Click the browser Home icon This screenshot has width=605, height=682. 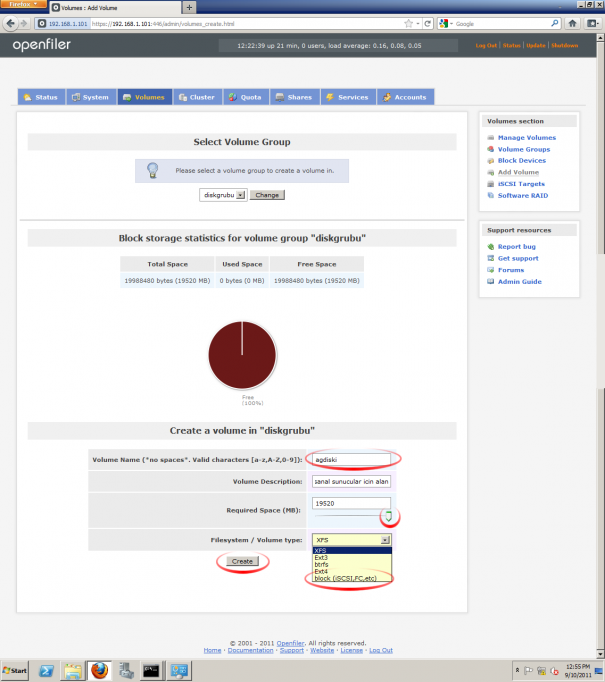(572, 23)
